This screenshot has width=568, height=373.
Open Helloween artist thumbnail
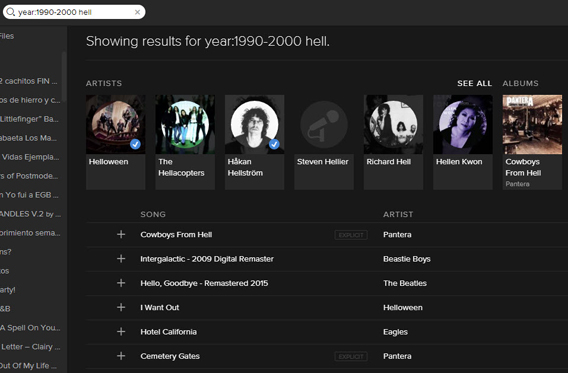(x=116, y=124)
